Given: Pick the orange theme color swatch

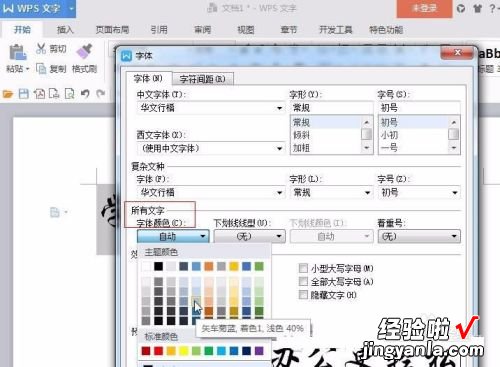Looking at the screenshot, I should 209,266.
